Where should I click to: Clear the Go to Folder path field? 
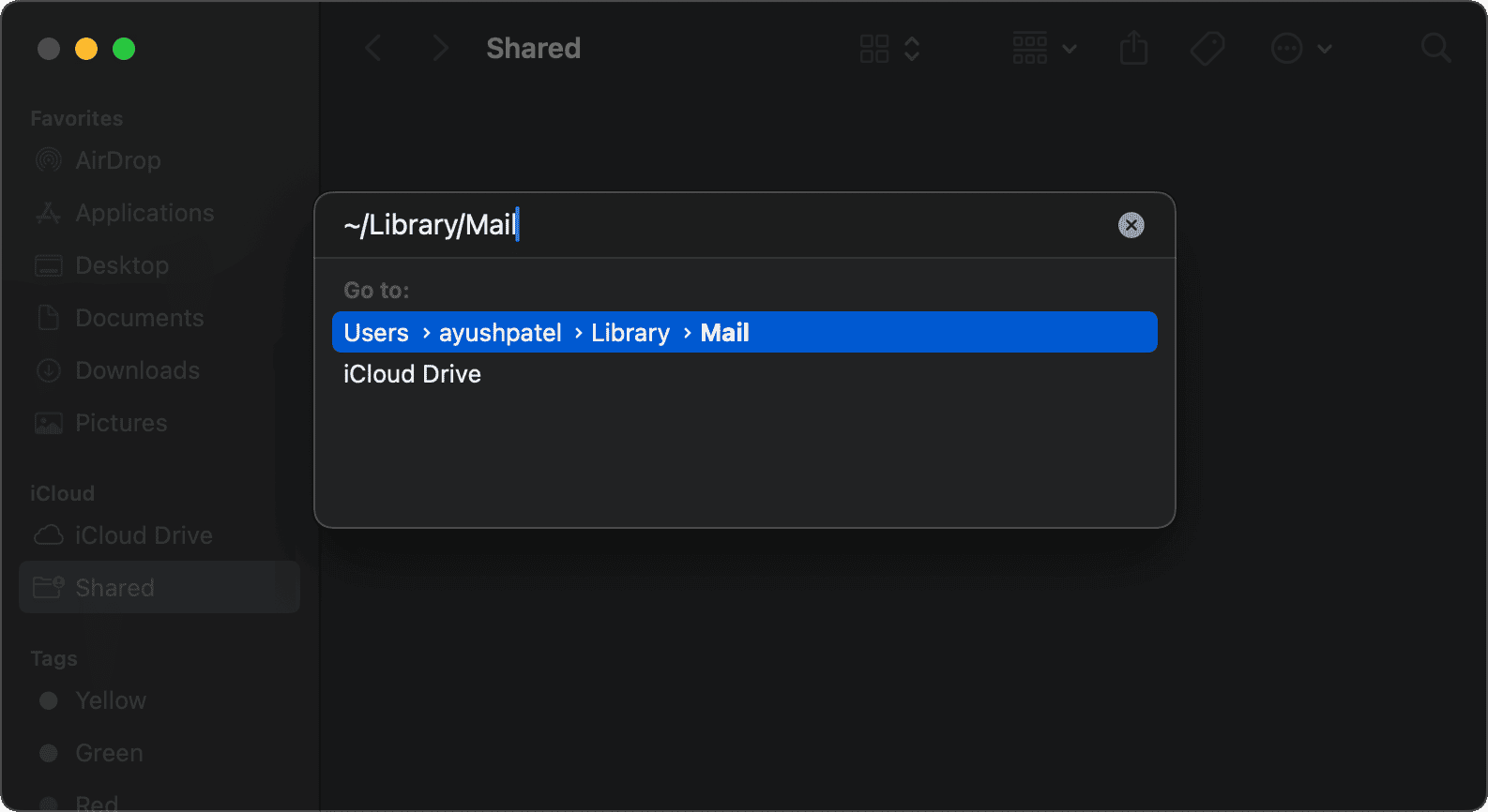1131,225
